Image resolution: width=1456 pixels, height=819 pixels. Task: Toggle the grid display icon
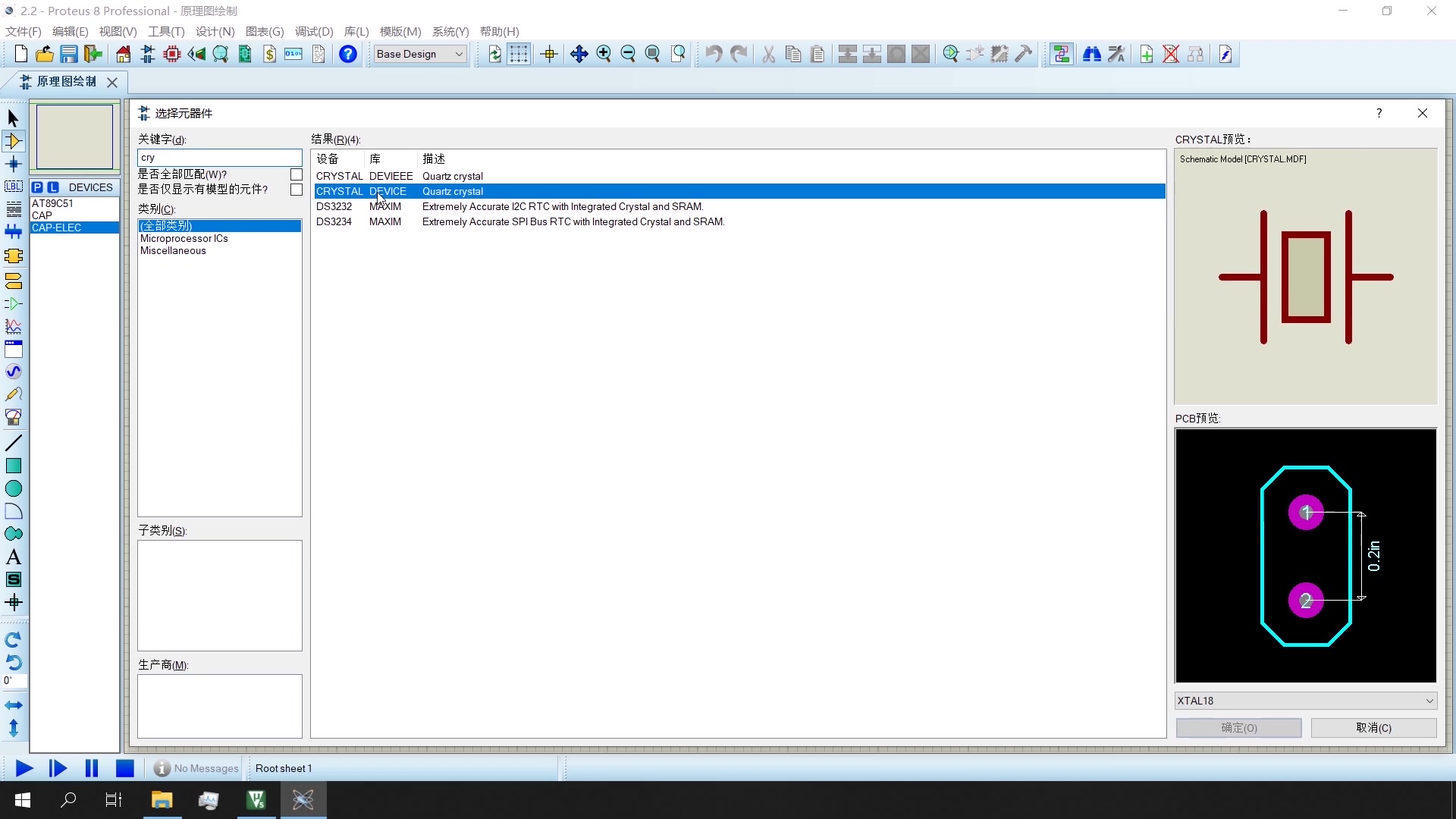pyautogui.click(x=519, y=54)
